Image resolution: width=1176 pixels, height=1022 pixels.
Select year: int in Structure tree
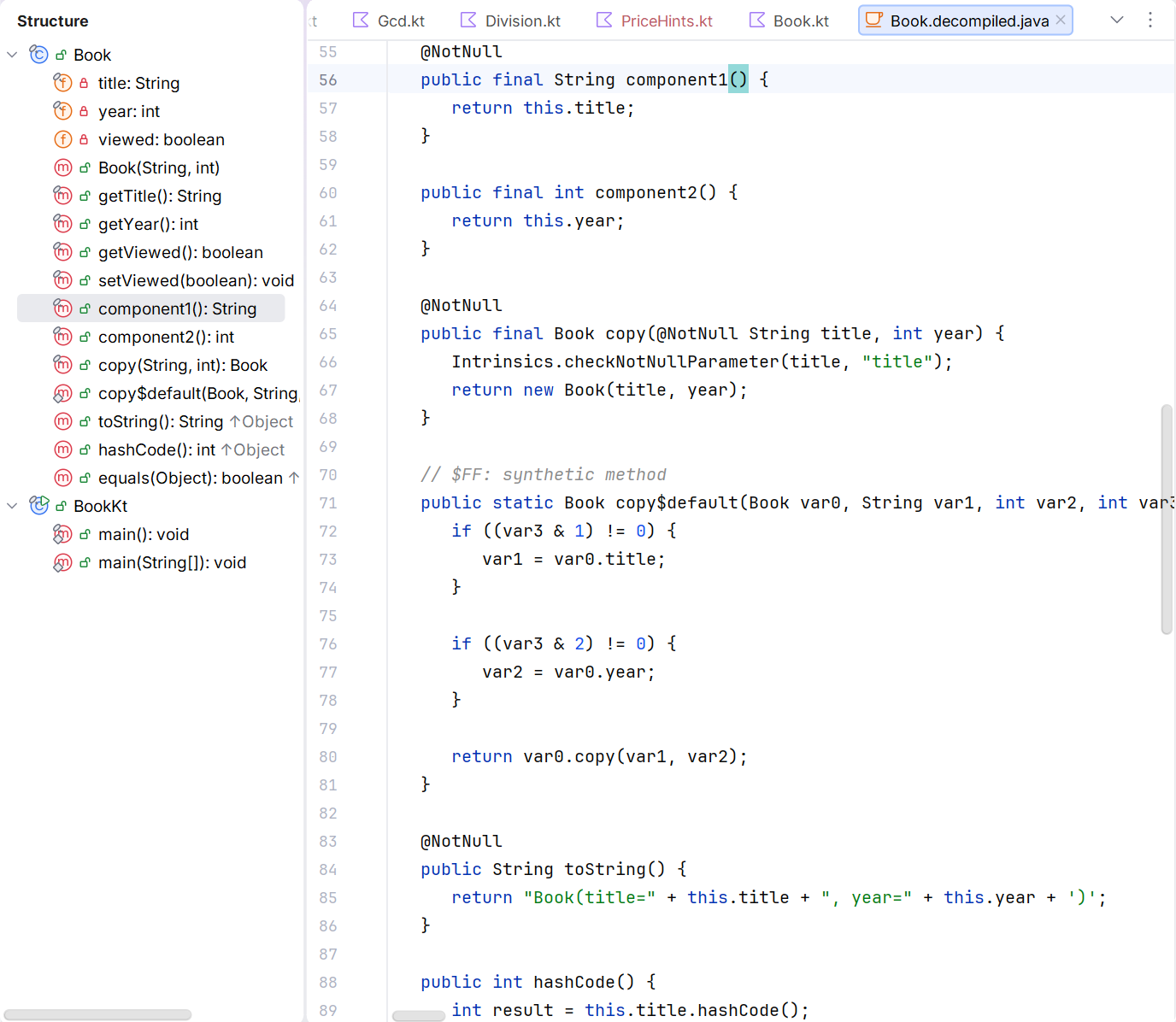point(129,111)
